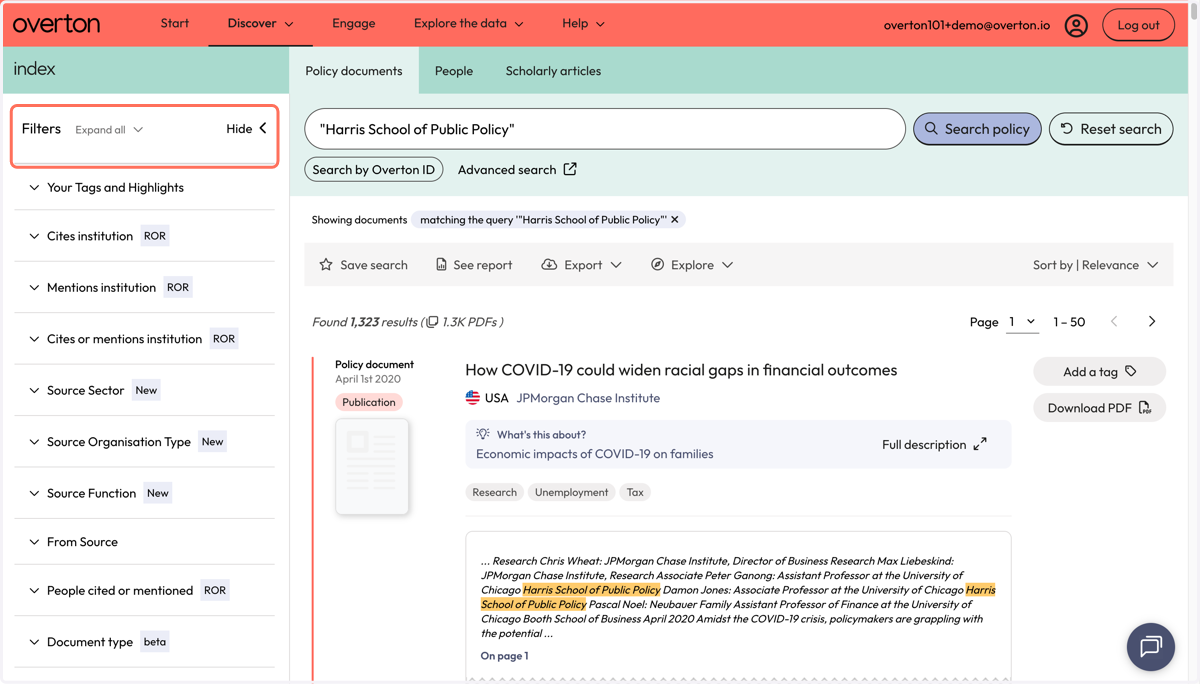This screenshot has width=1200, height=684.
Task: Click the star icon on Save search
Action: 326,265
